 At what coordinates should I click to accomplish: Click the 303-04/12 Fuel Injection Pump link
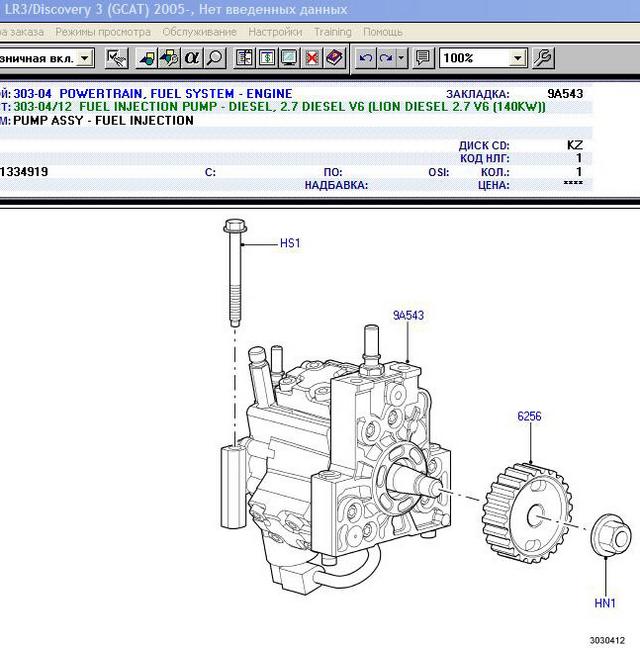coord(279,107)
